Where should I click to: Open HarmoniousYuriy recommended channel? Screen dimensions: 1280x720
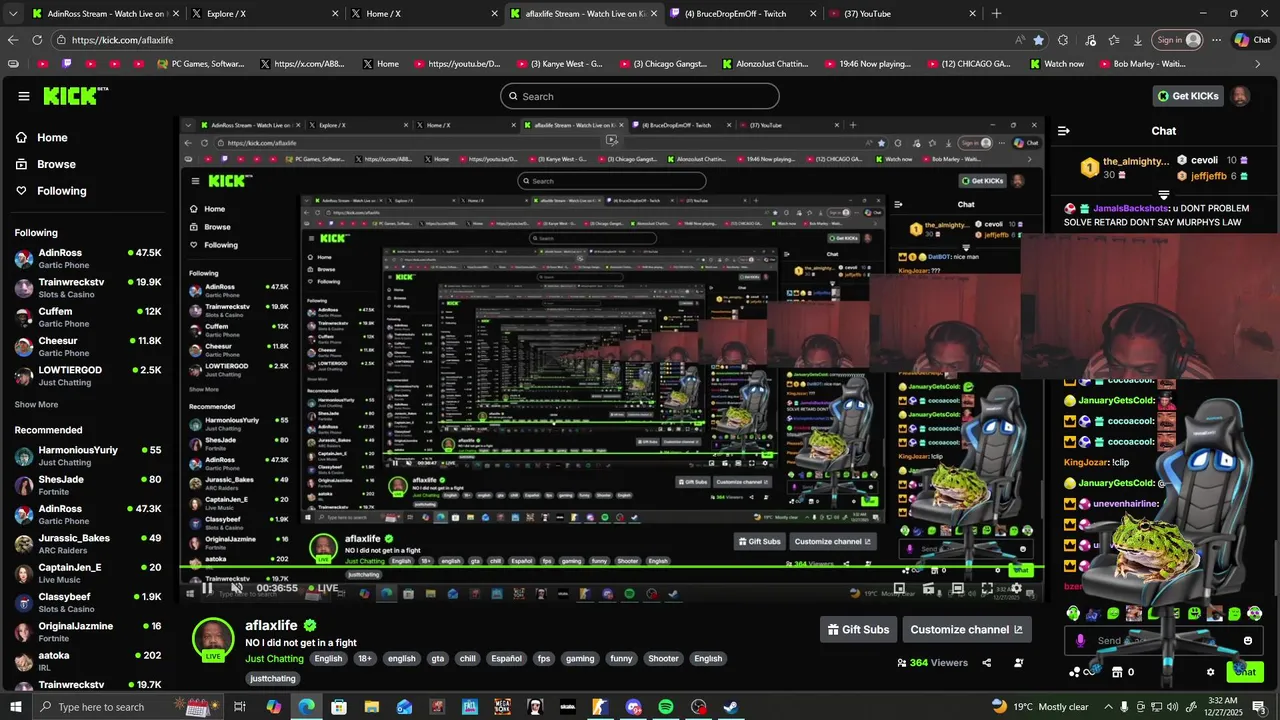pos(88,456)
